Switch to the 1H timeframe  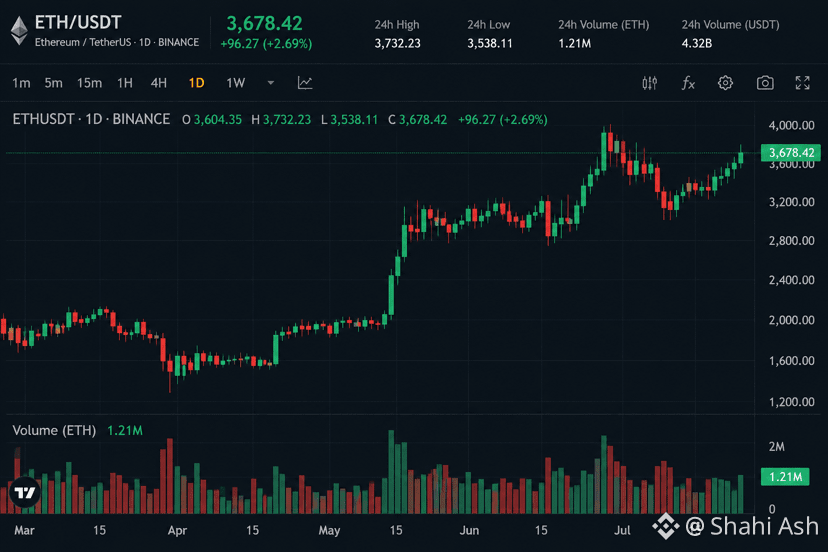pyautogui.click(x=125, y=83)
